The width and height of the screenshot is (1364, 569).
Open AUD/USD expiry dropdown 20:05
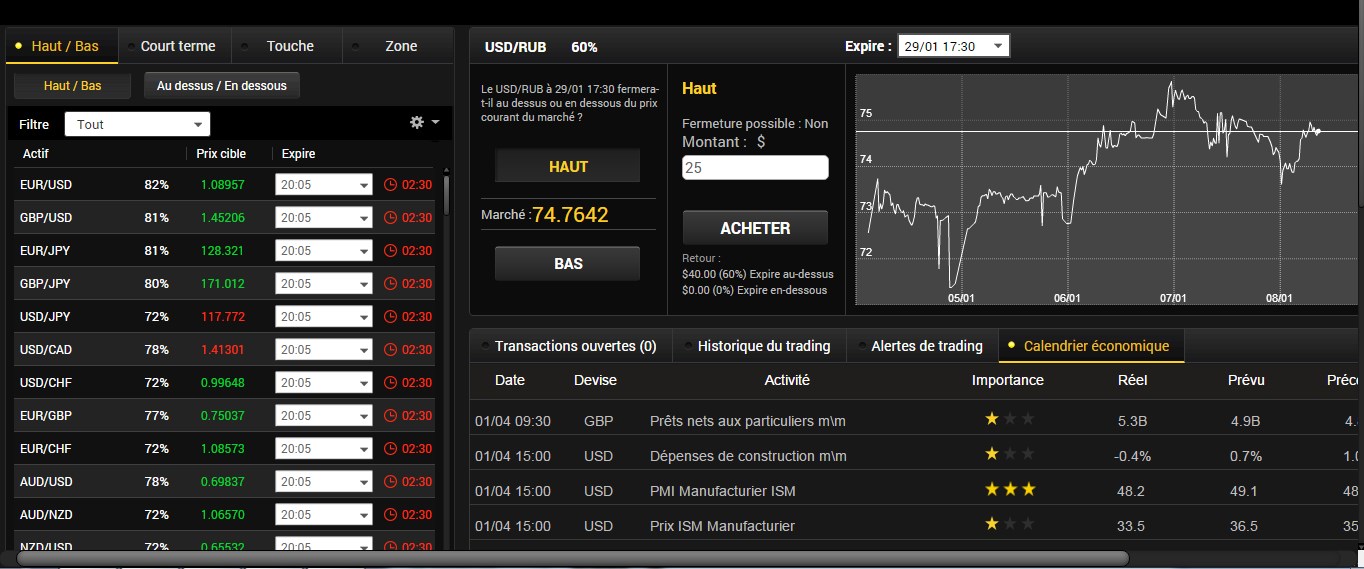click(x=323, y=481)
